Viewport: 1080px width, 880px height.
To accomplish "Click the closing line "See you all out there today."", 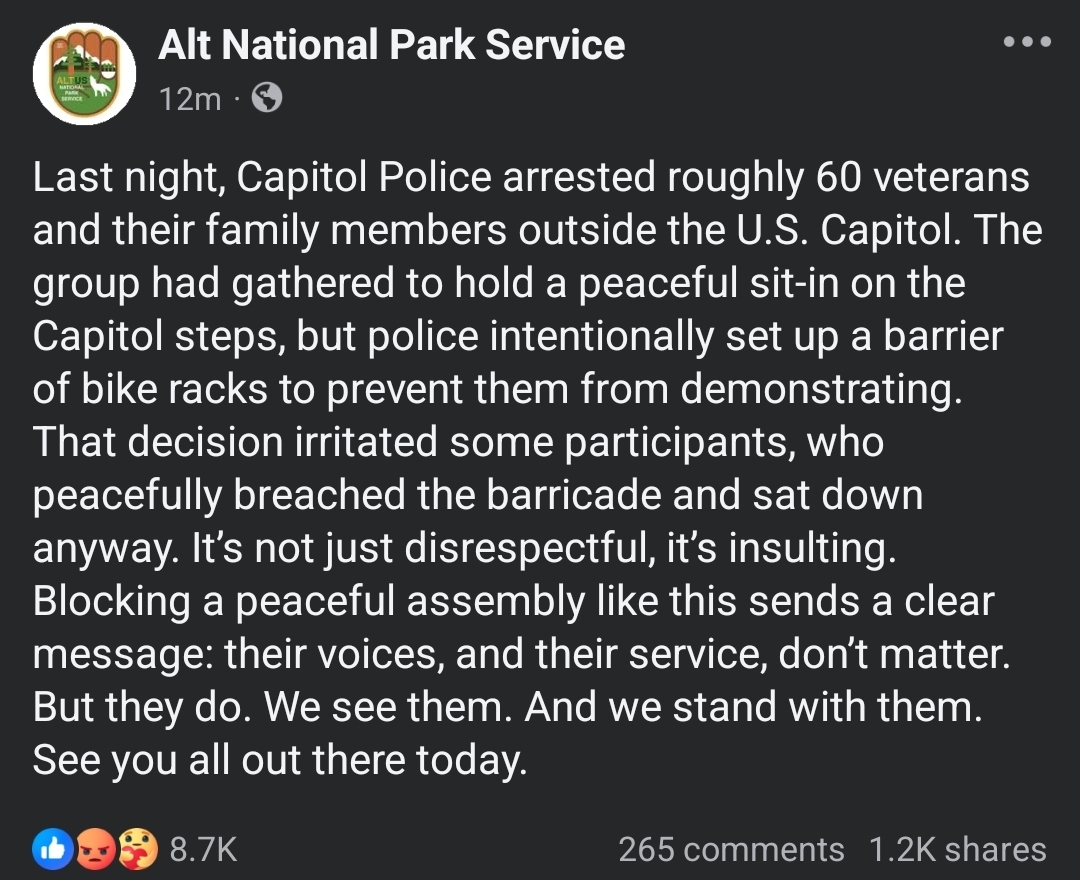I will [280, 760].
